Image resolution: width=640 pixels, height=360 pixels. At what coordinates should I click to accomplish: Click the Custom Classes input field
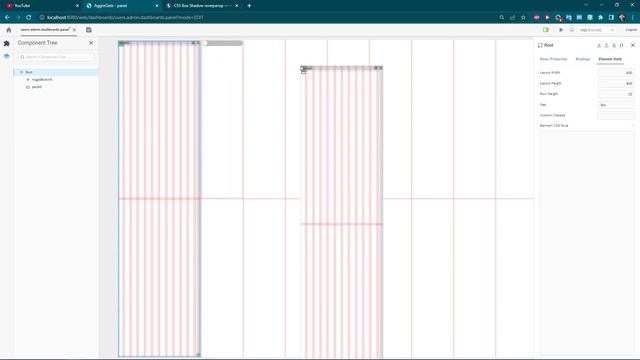(616, 115)
